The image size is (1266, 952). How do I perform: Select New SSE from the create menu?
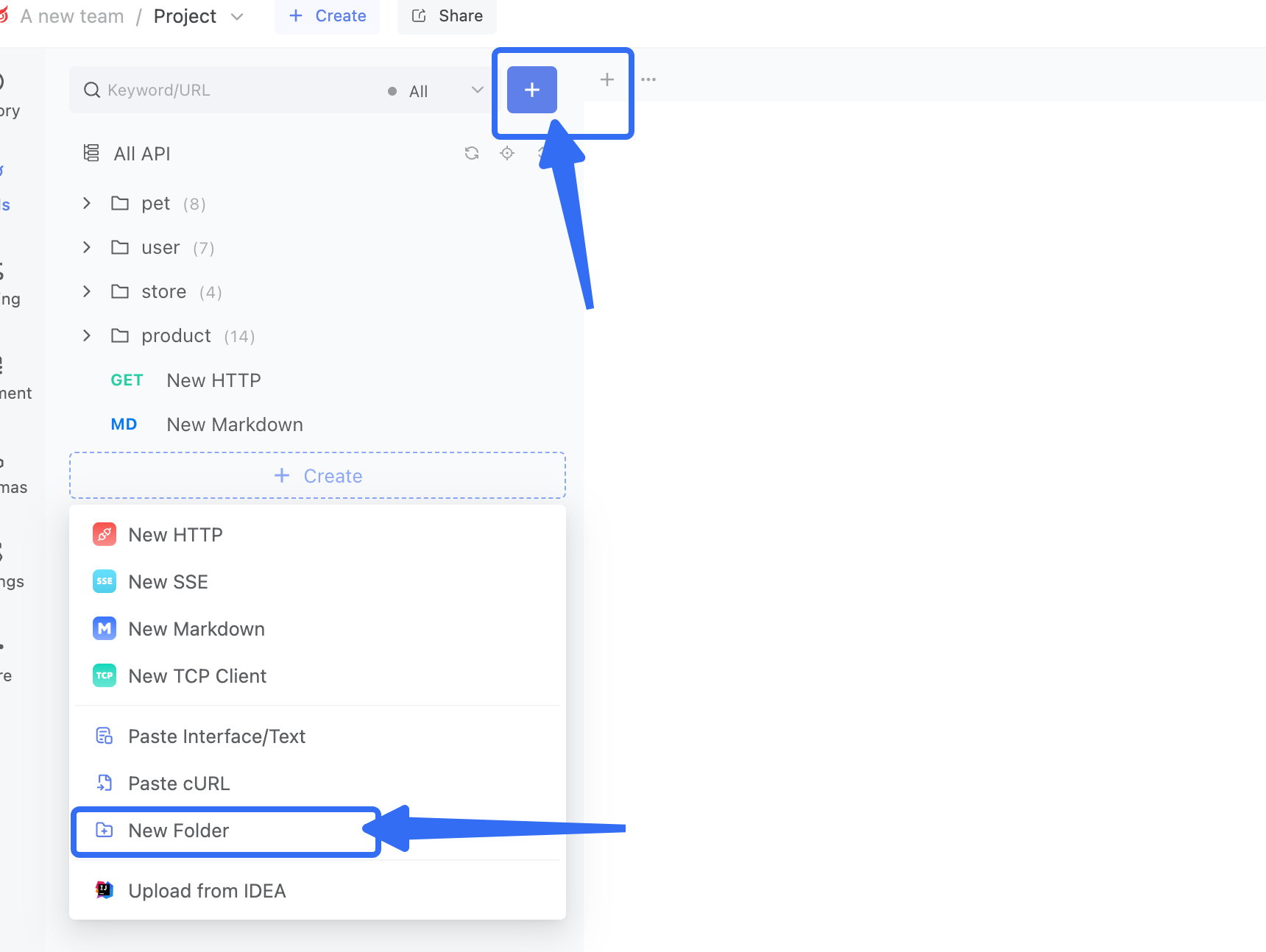point(317,582)
